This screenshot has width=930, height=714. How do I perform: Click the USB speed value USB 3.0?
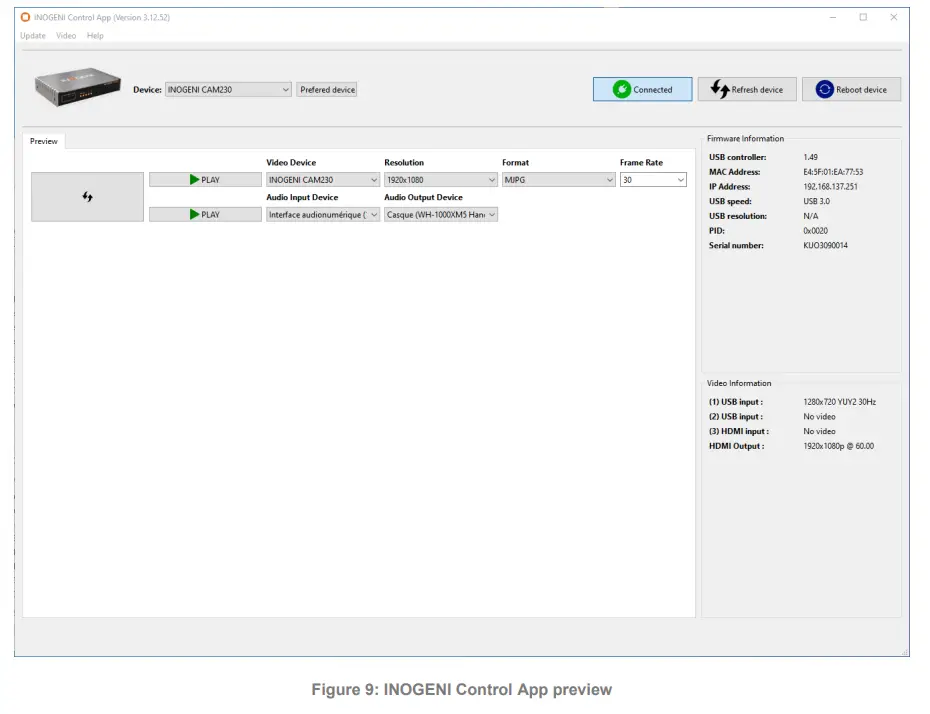pos(816,202)
